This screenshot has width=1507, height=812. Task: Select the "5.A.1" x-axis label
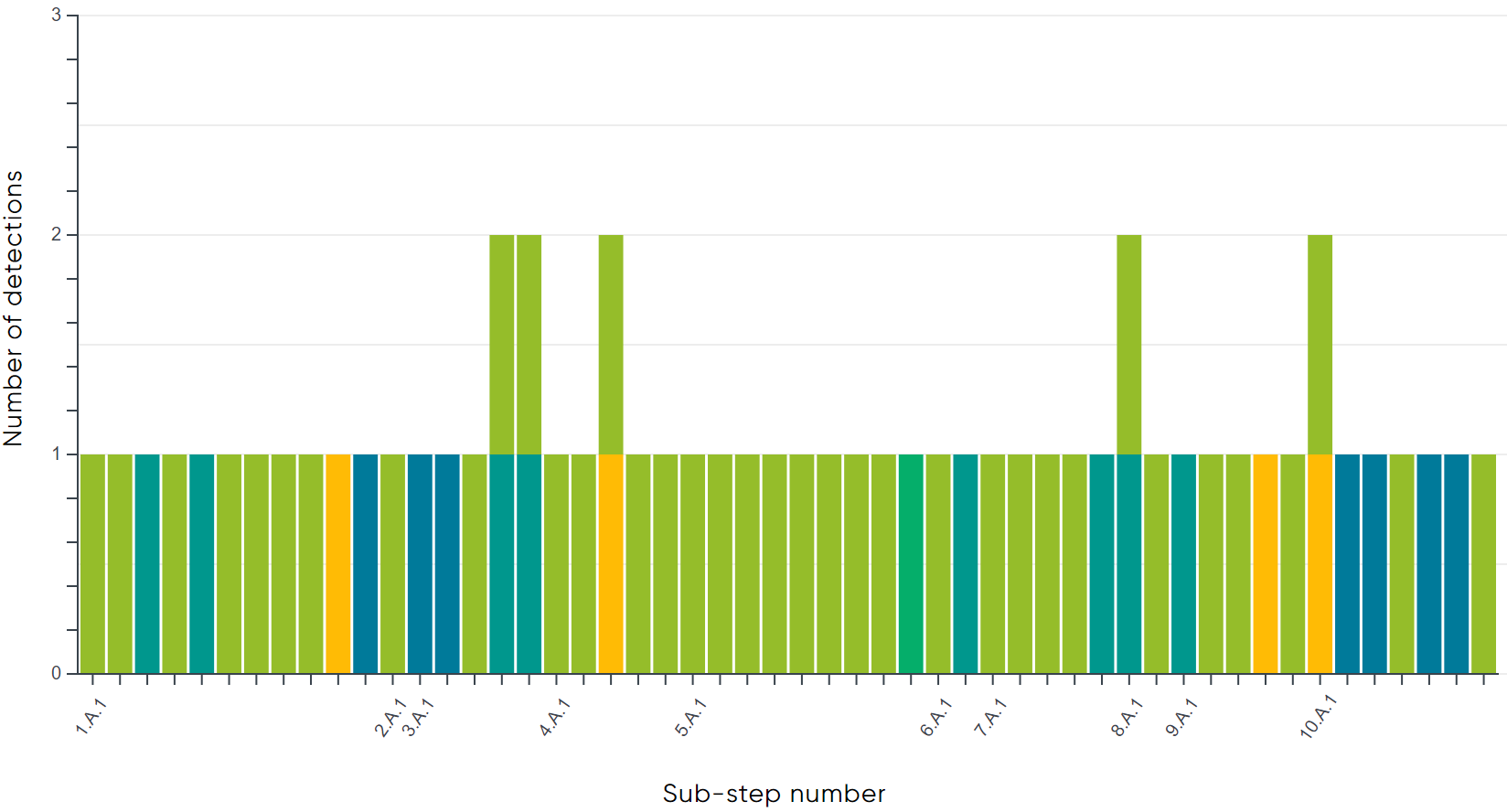coord(690,717)
